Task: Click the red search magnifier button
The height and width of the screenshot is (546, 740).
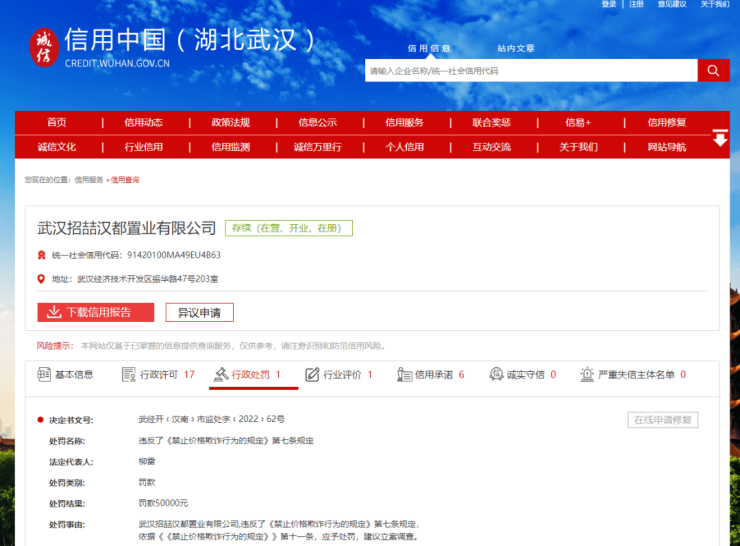Action: click(713, 71)
